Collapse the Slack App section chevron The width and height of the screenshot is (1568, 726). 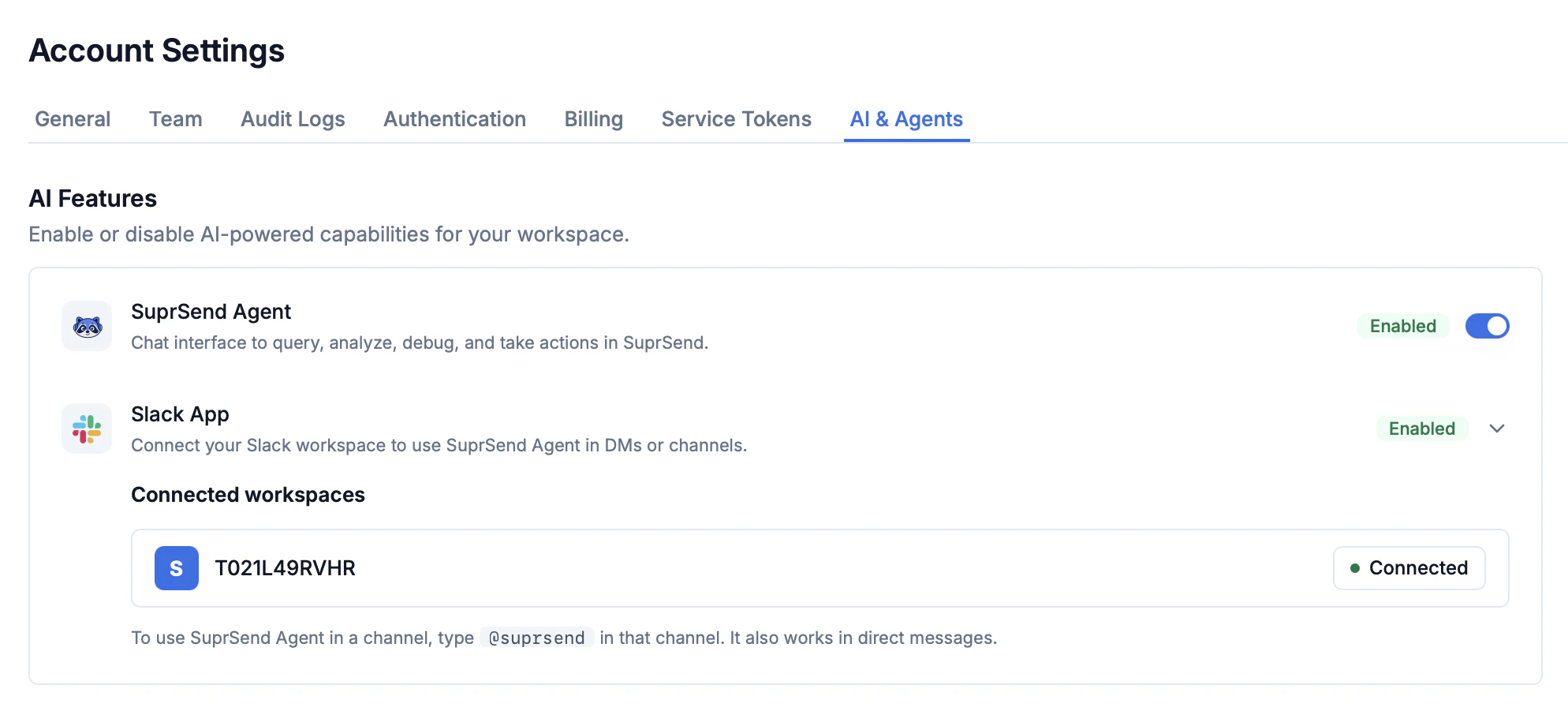point(1497,428)
